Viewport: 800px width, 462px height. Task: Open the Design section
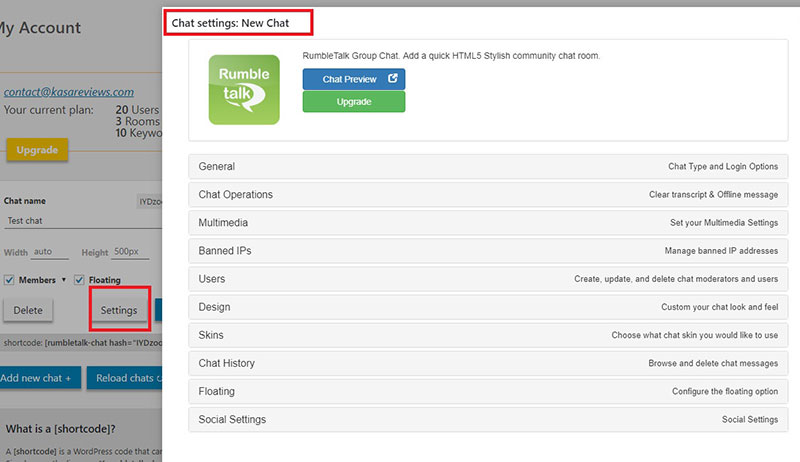pos(488,307)
